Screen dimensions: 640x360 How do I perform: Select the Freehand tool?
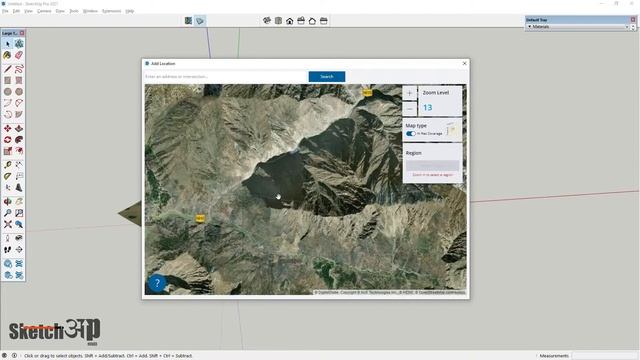click(19, 69)
